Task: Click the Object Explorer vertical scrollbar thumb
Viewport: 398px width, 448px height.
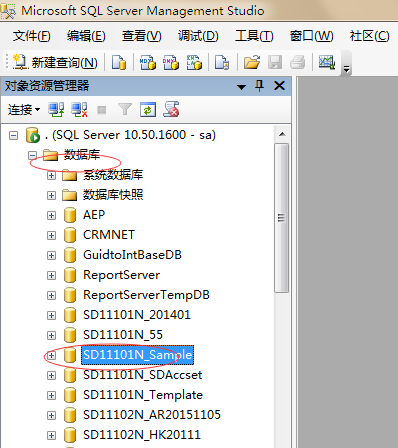Action: tap(282, 218)
